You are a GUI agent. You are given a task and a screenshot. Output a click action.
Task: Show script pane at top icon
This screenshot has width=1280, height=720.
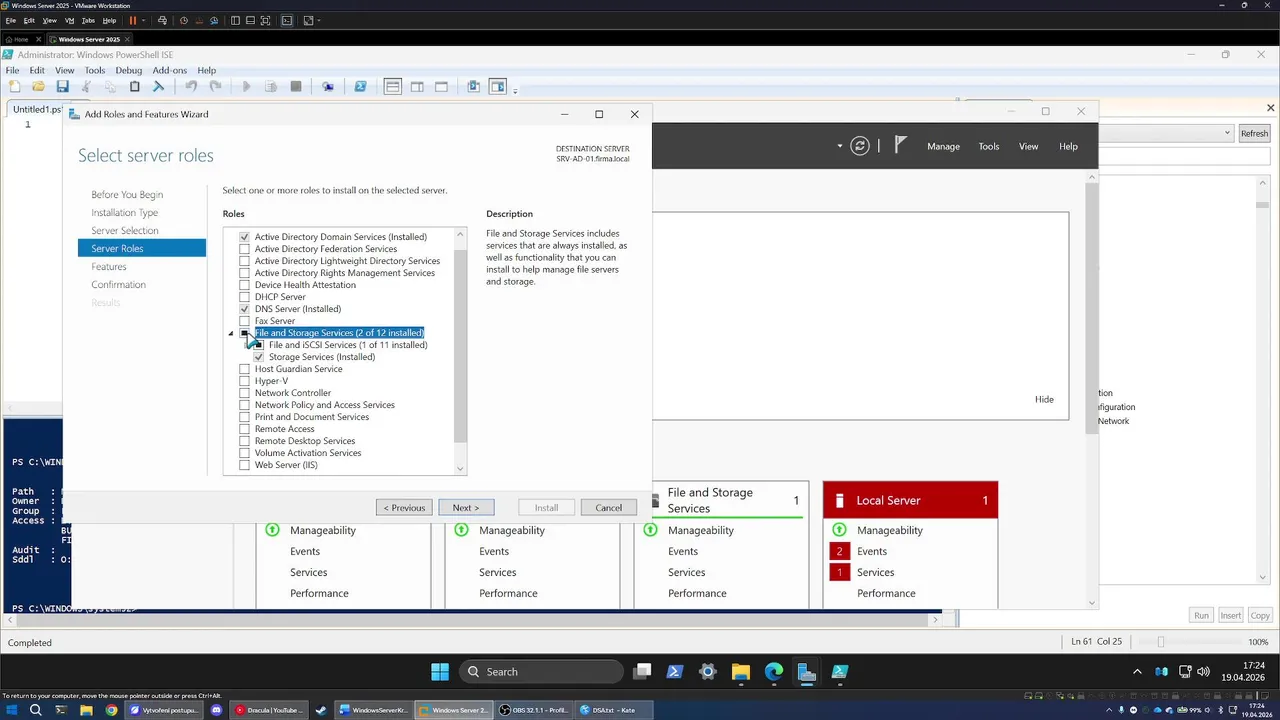click(393, 87)
